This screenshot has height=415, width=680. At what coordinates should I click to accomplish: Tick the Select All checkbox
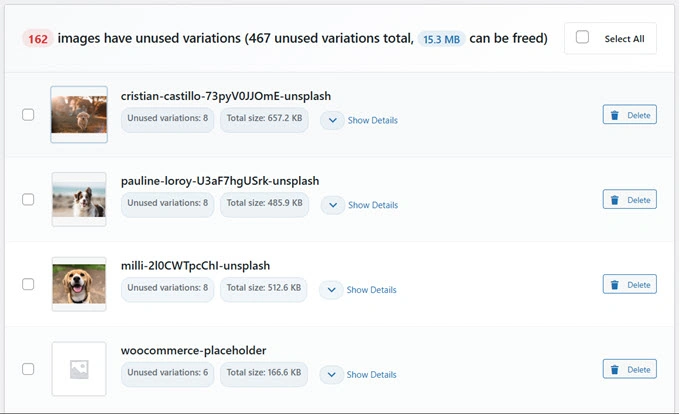click(x=583, y=38)
